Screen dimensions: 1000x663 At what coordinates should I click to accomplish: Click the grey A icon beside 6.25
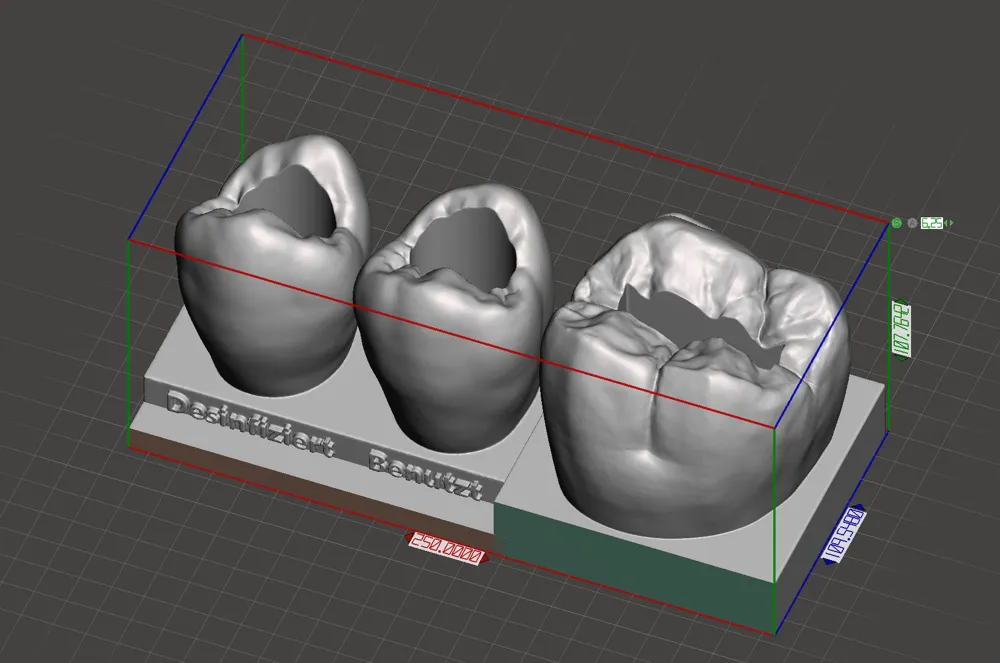coord(913,223)
